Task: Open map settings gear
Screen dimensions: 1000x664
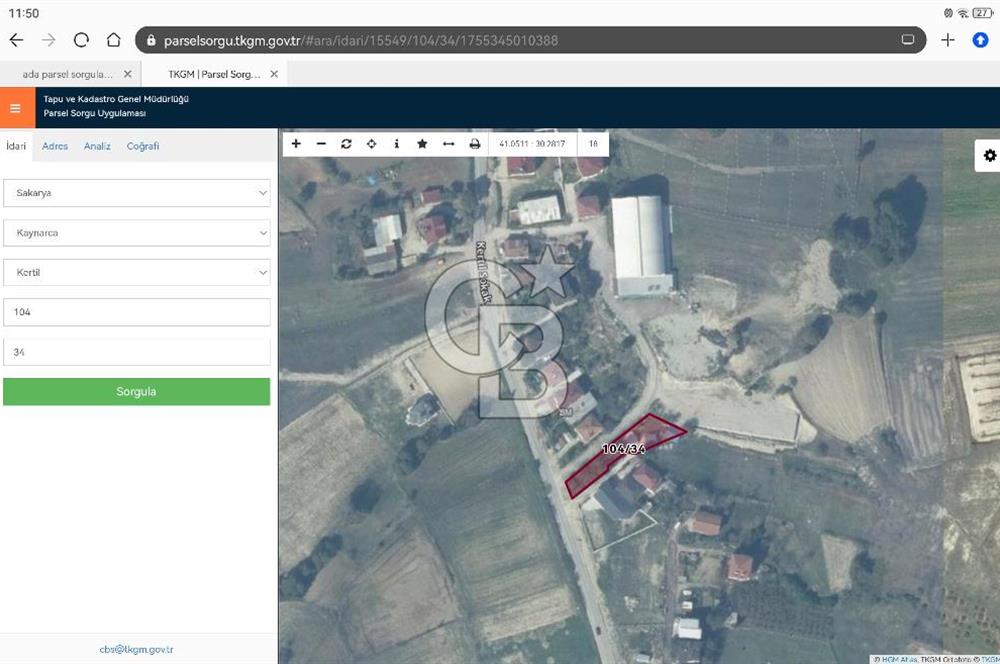Action: click(989, 156)
